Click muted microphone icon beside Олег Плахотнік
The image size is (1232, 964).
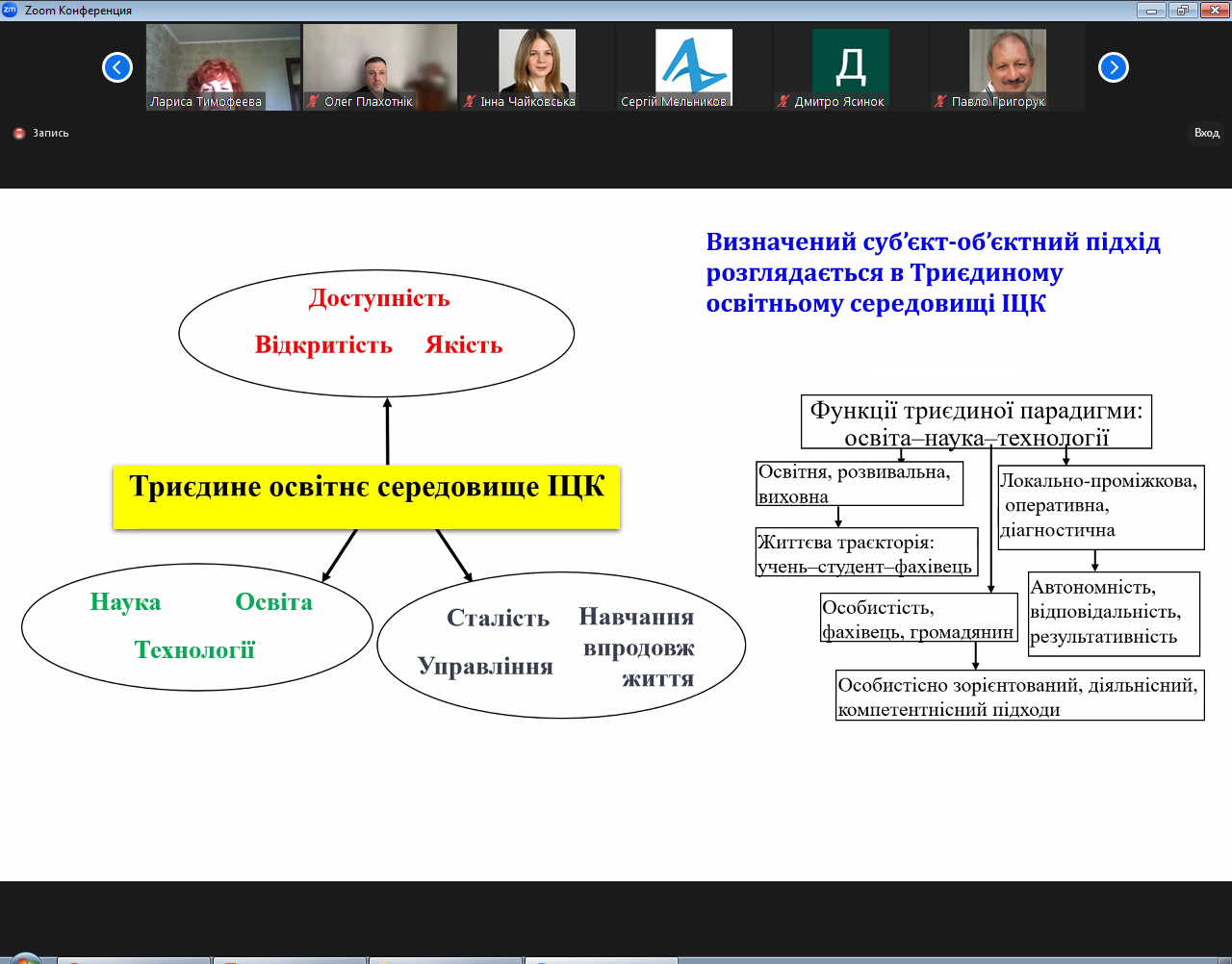pos(313,102)
